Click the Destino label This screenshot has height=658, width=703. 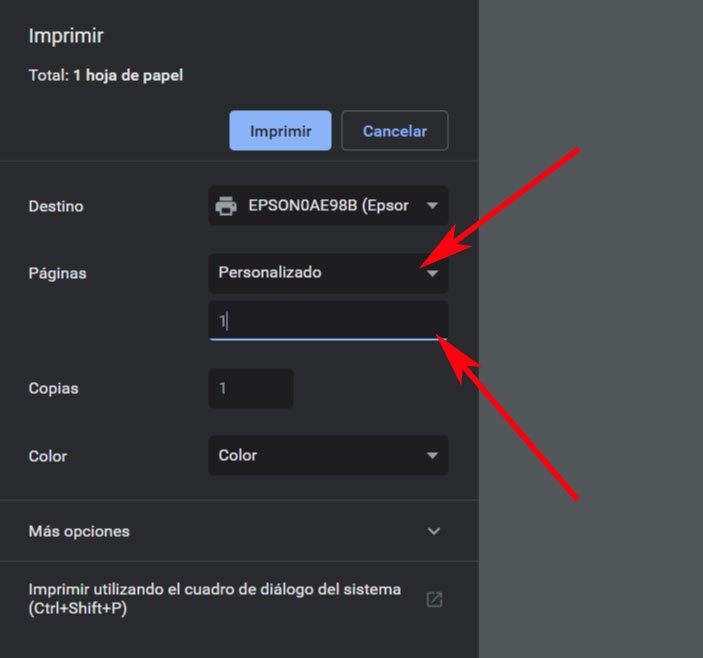[x=56, y=206]
